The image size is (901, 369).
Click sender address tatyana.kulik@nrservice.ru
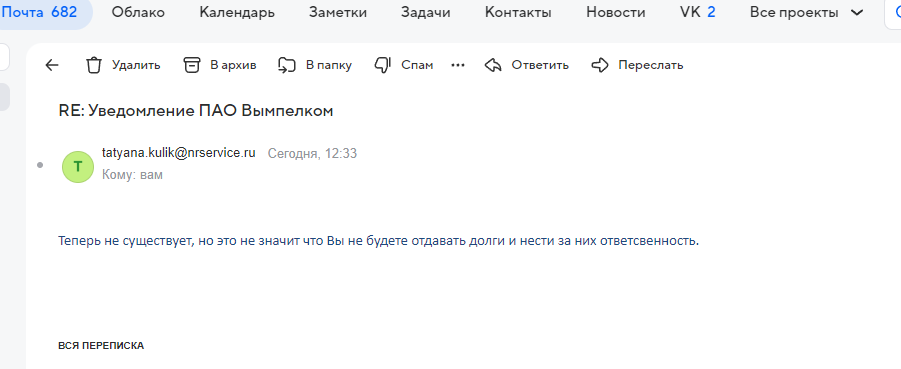pos(178,153)
